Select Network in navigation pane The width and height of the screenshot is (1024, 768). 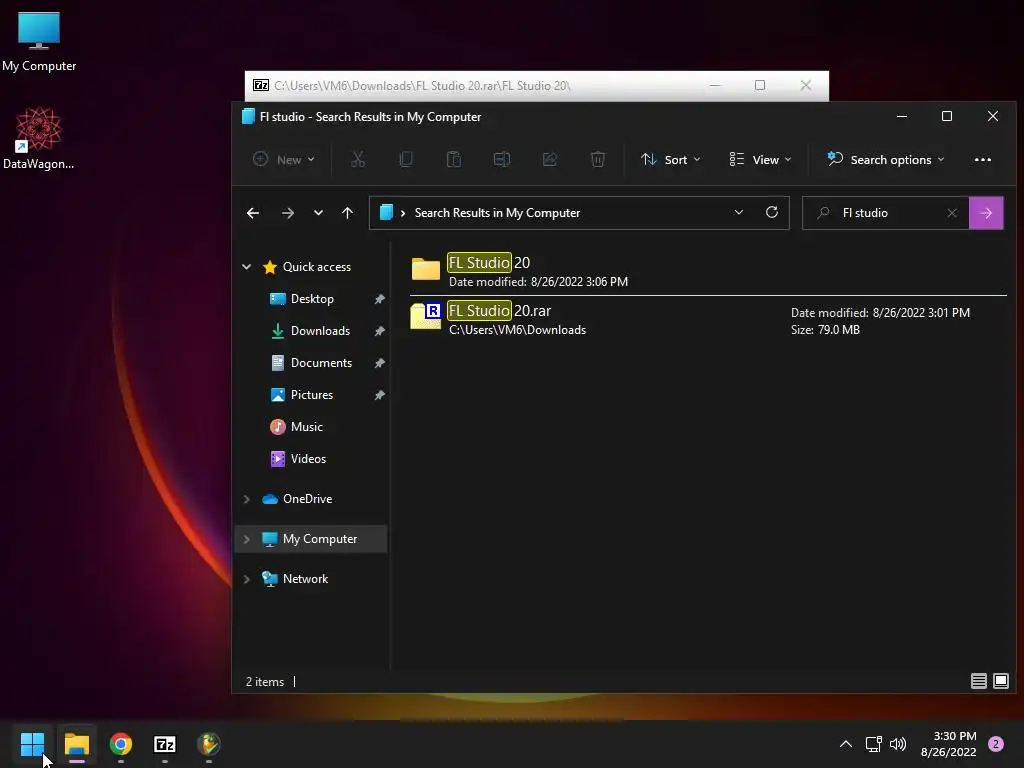point(305,579)
